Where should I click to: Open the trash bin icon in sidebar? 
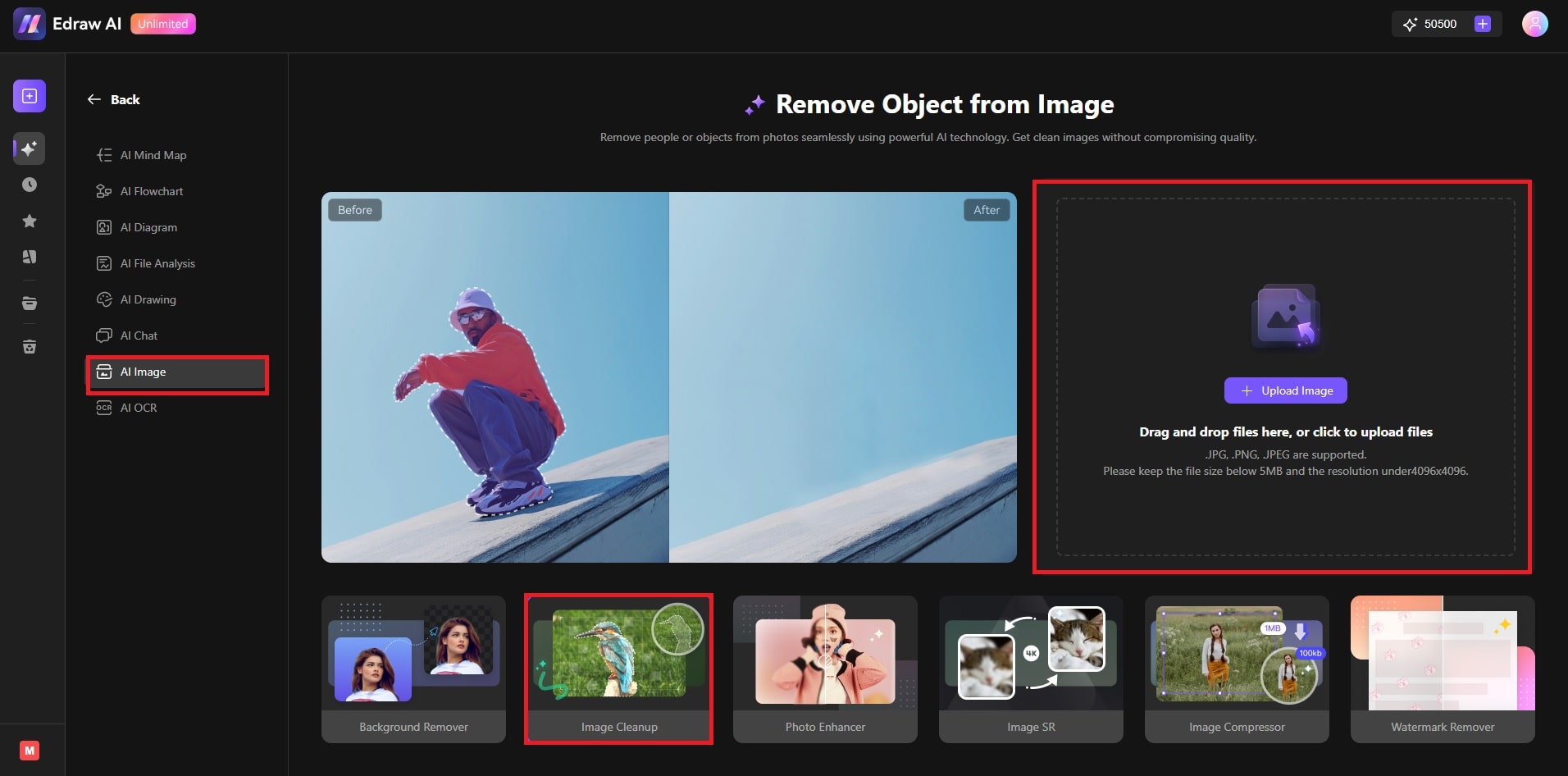coord(29,346)
